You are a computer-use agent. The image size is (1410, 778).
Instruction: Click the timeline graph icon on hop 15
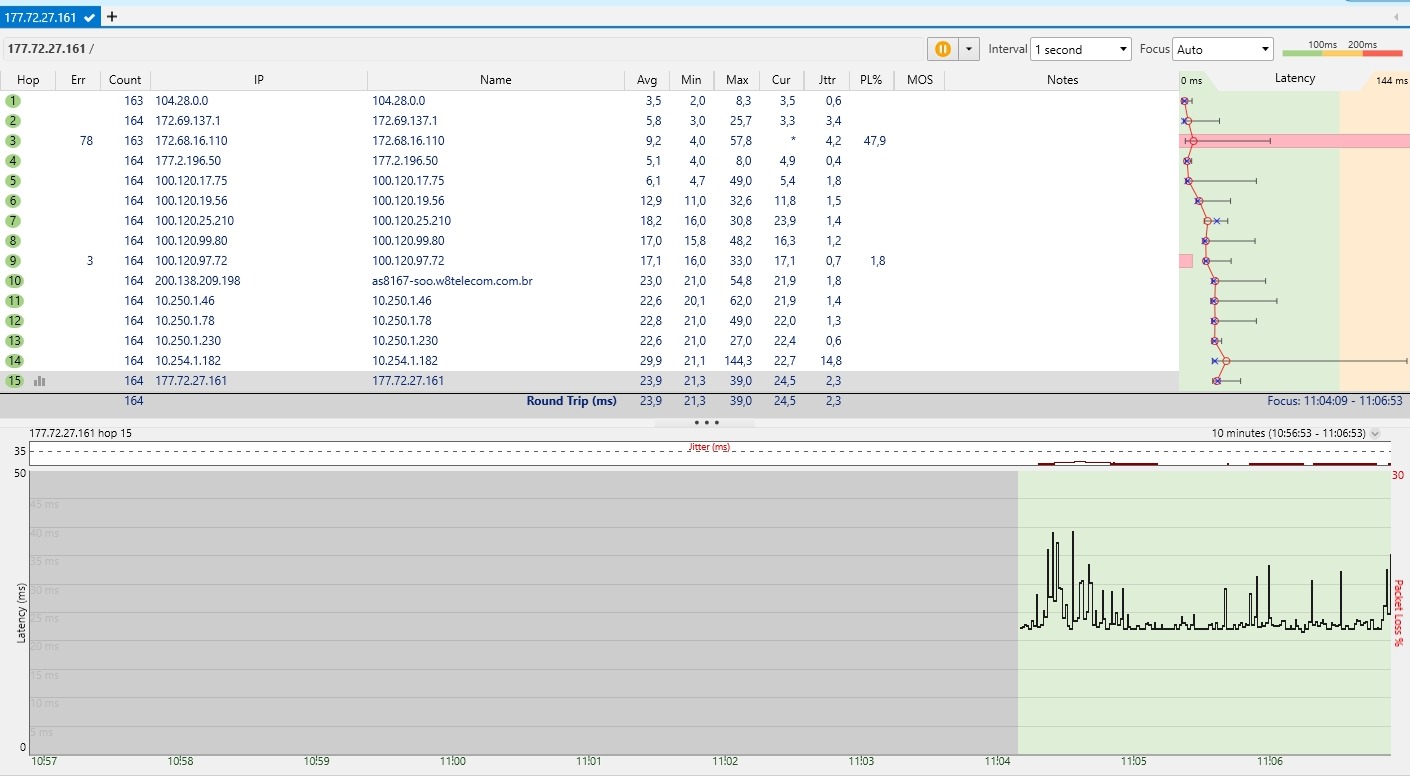coord(40,381)
